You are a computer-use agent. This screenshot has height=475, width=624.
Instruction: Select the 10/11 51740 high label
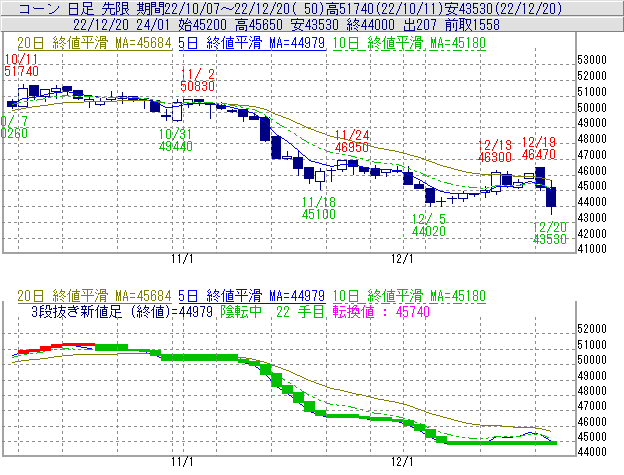(x=21, y=66)
